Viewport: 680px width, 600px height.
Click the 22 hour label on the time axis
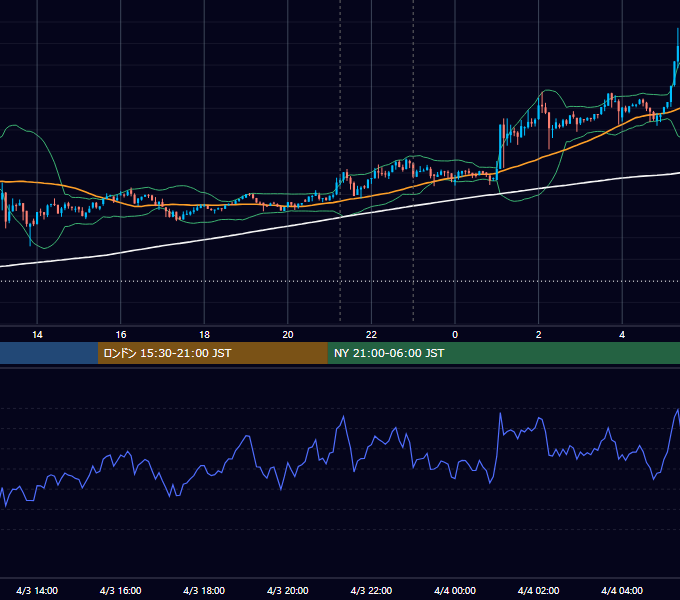coord(371,335)
